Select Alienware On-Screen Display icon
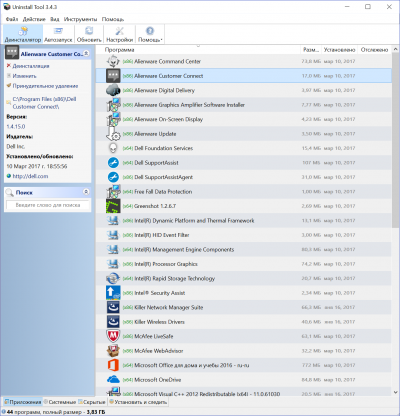Screen dimensions: 400x416 point(113,119)
